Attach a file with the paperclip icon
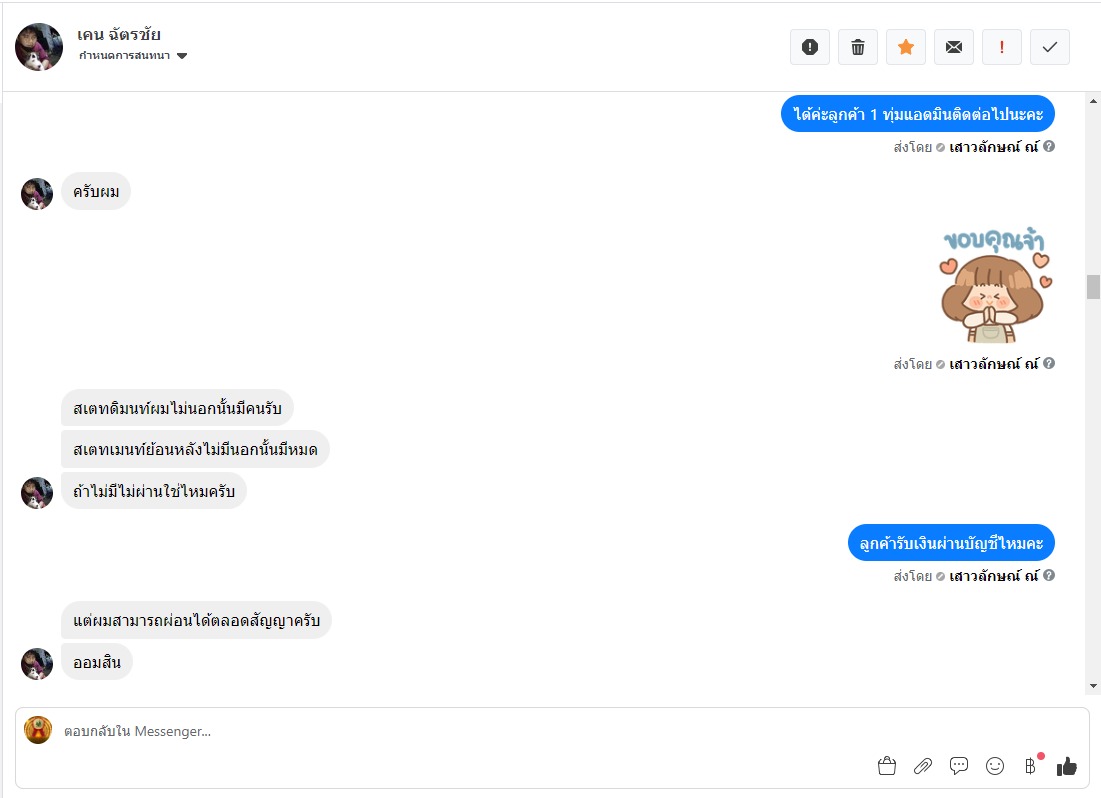This screenshot has width=1101, height=798. click(x=922, y=766)
